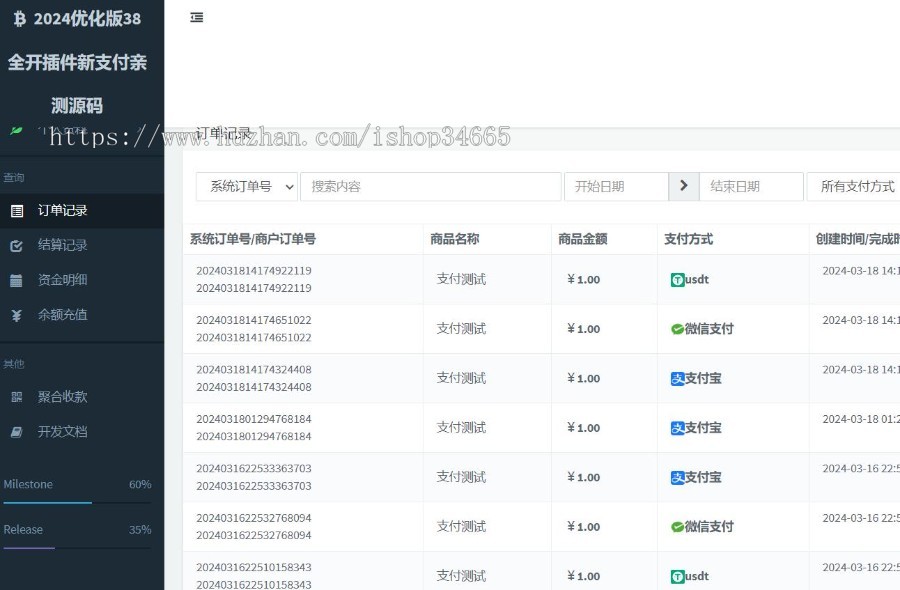
Task: Open 聚合收款 menu item
Action: (x=82, y=397)
